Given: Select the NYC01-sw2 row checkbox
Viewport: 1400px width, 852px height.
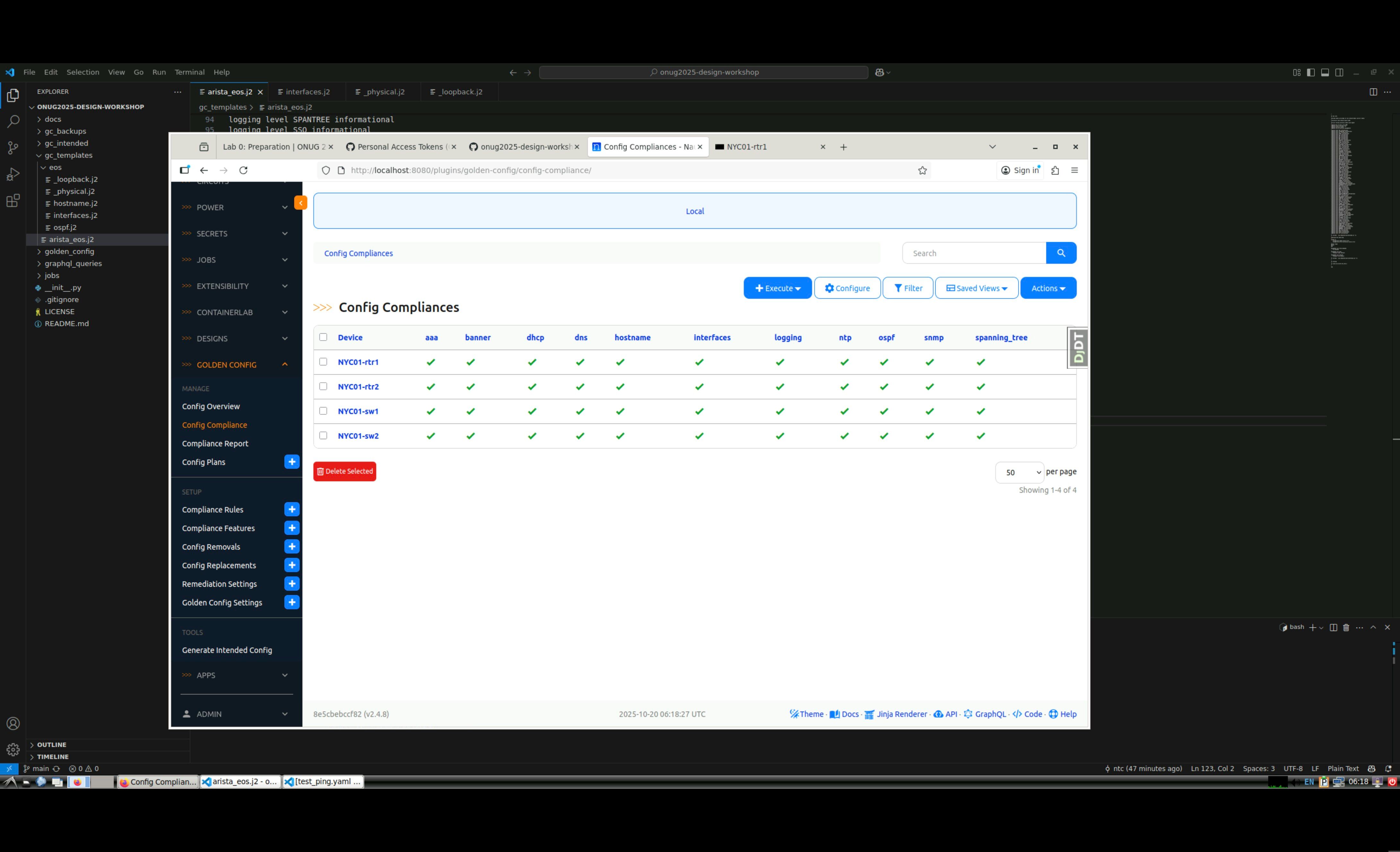Looking at the screenshot, I should [323, 436].
